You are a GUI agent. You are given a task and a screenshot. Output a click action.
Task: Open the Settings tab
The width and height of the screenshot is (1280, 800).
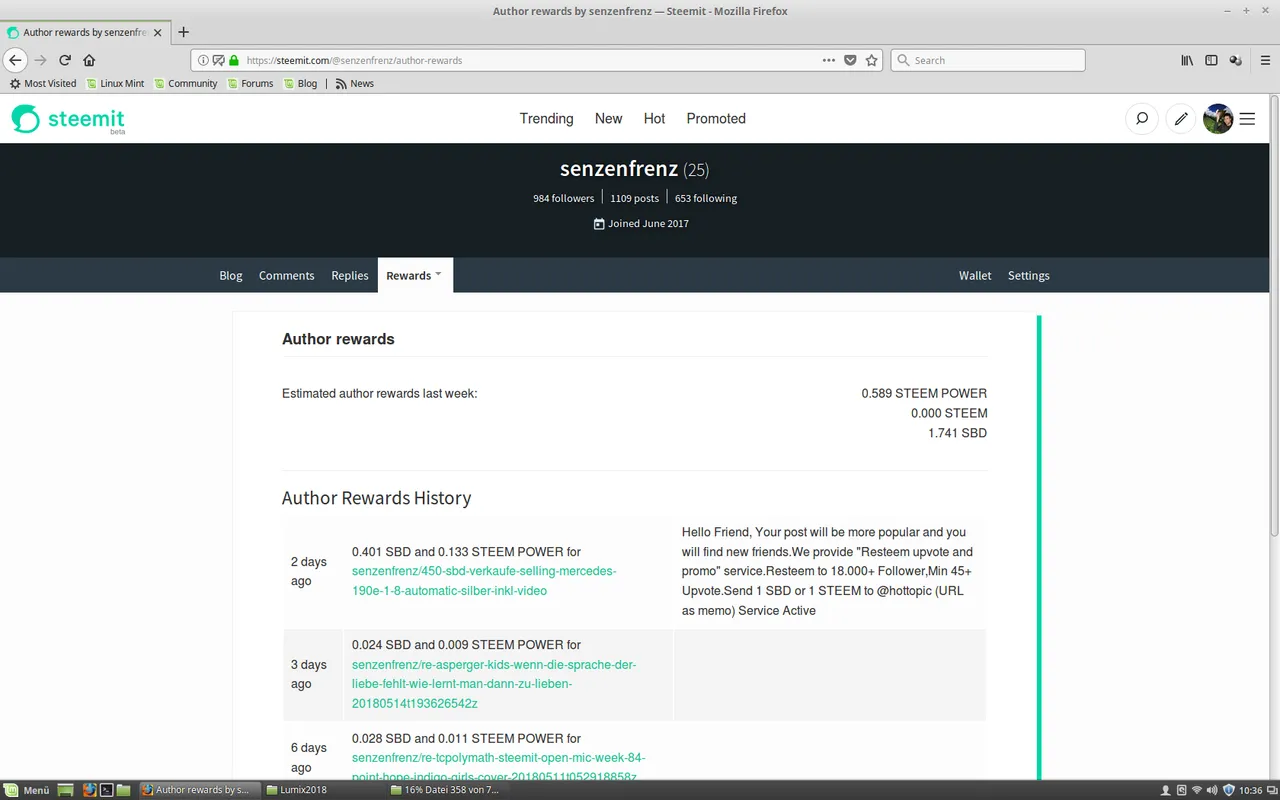pyautogui.click(x=1029, y=275)
